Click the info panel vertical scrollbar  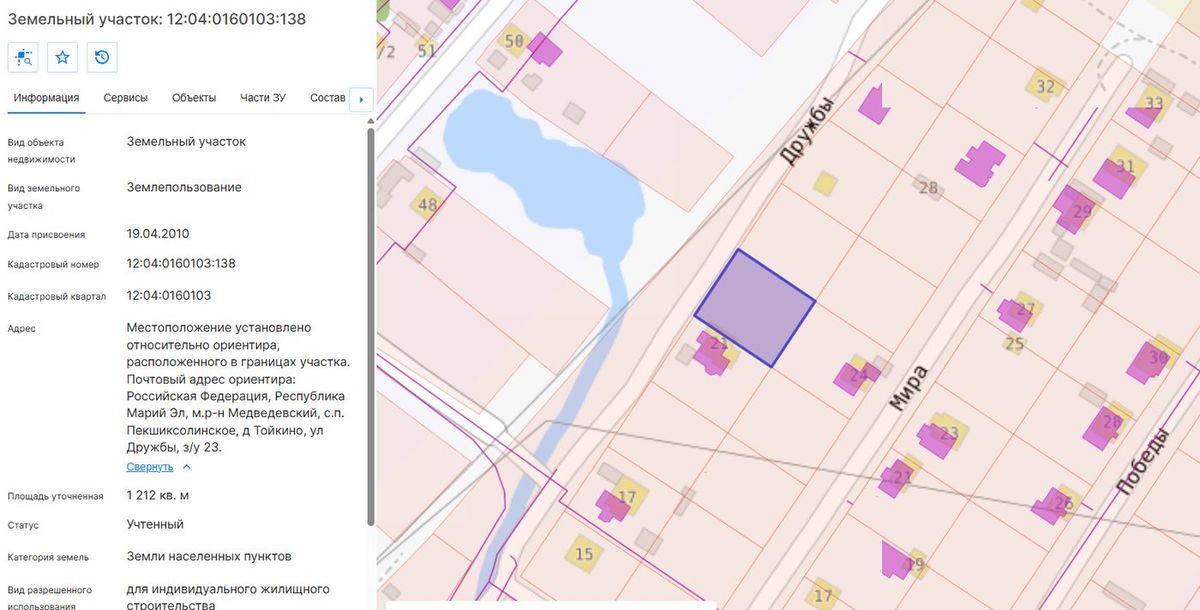point(371,325)
